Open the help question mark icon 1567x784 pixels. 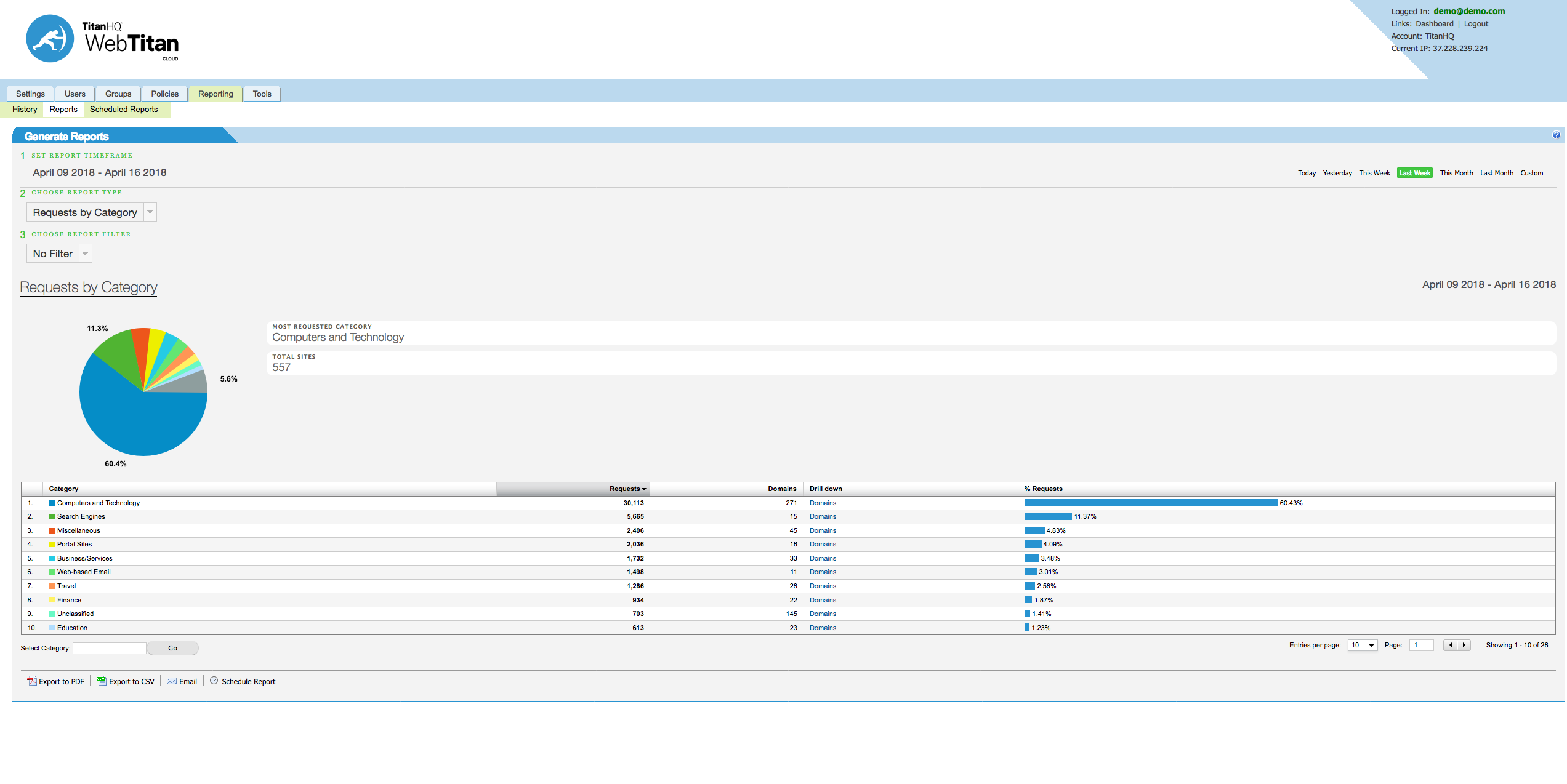coord(1556,135)
